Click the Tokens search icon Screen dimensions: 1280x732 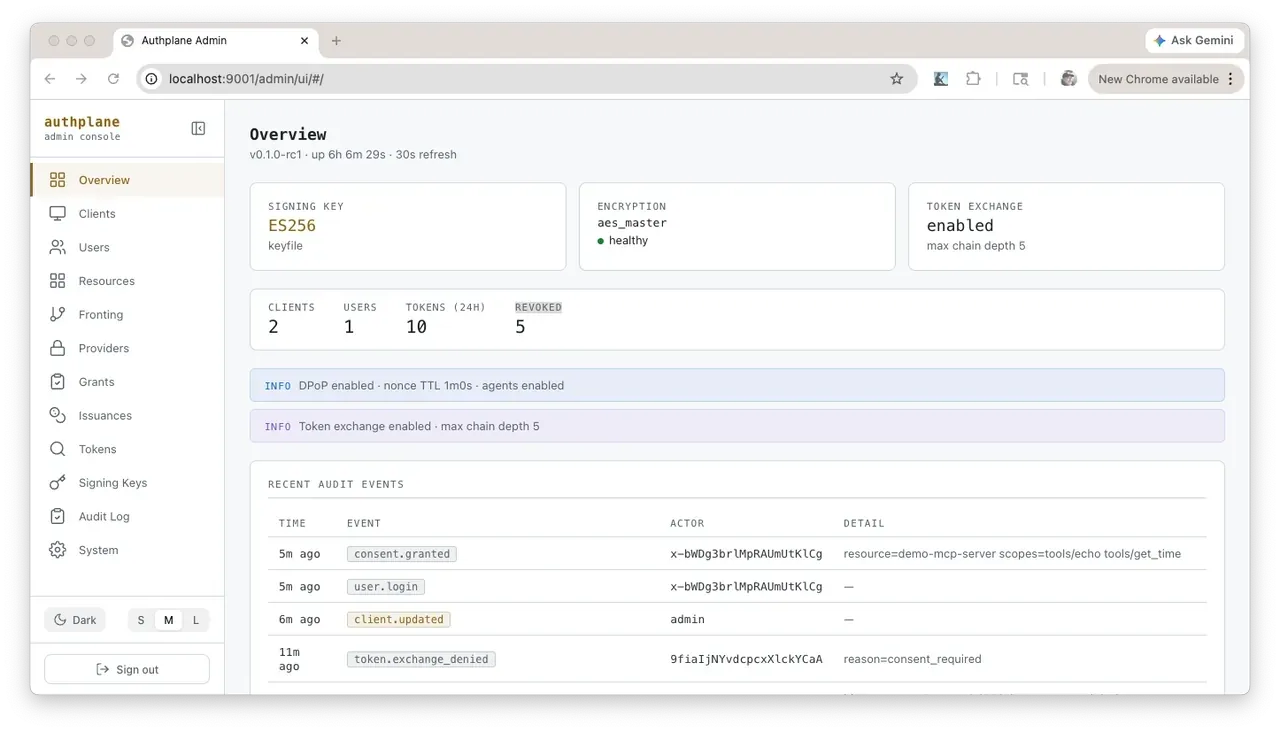(58, 449)
